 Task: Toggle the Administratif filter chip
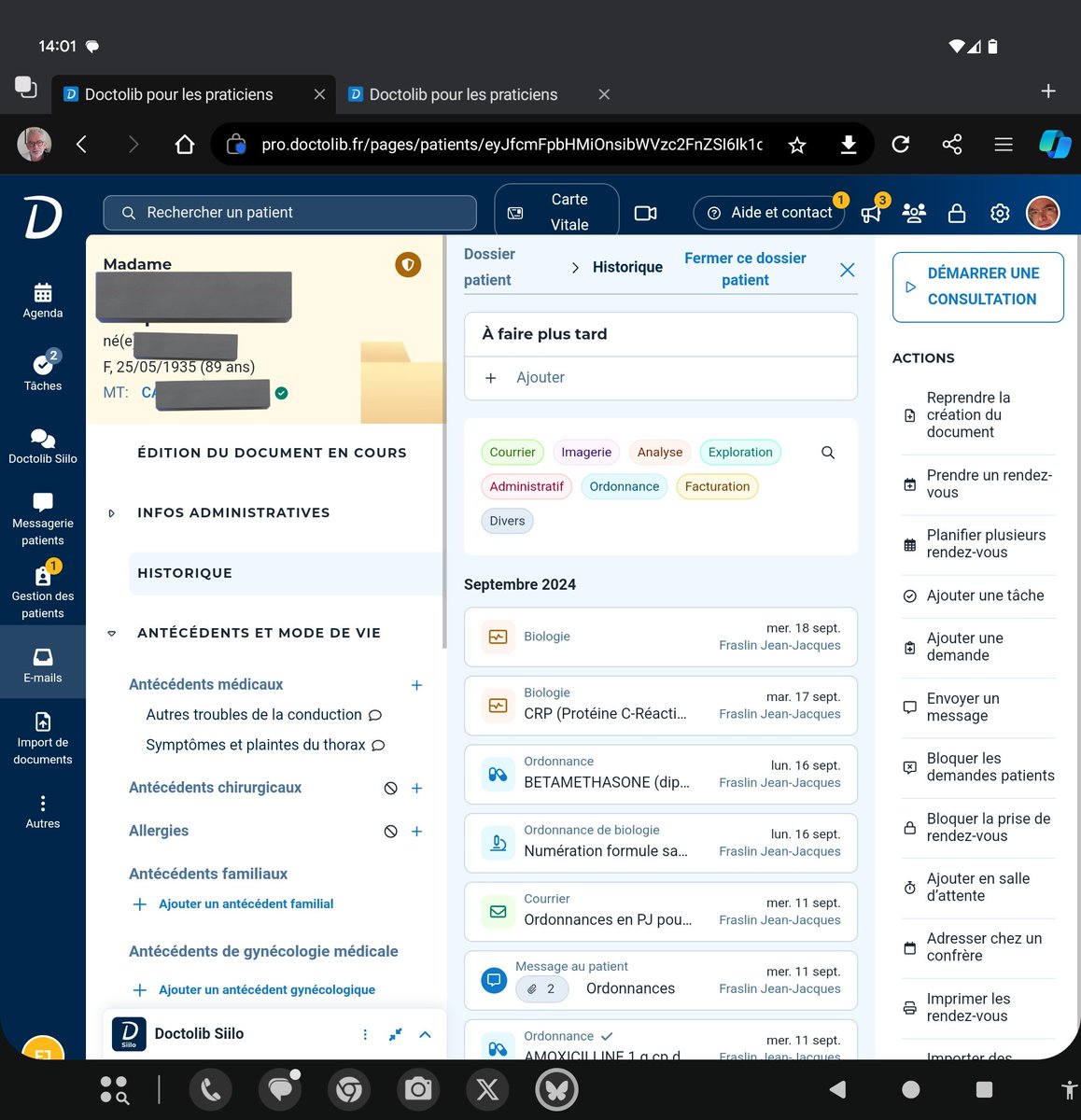(526, 487)
